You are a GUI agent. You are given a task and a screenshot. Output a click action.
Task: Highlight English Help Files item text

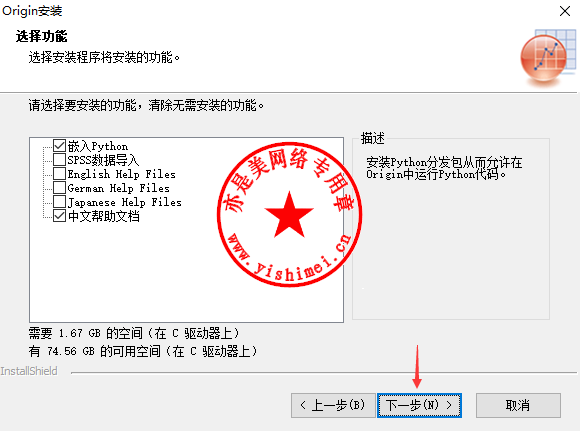click(x=122, y=174)
